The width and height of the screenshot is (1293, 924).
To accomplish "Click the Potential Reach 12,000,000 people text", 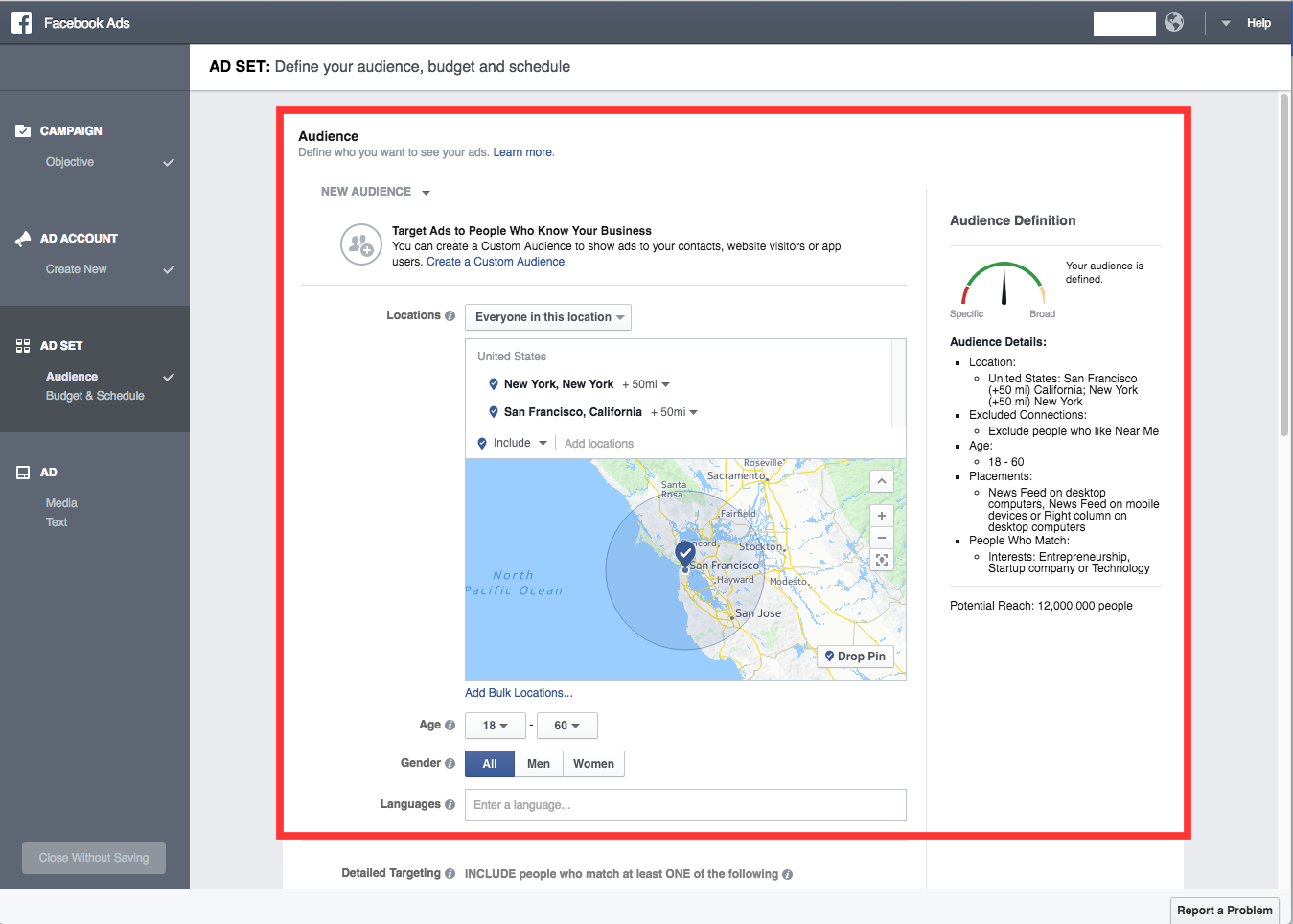I will click(1041, 606).
